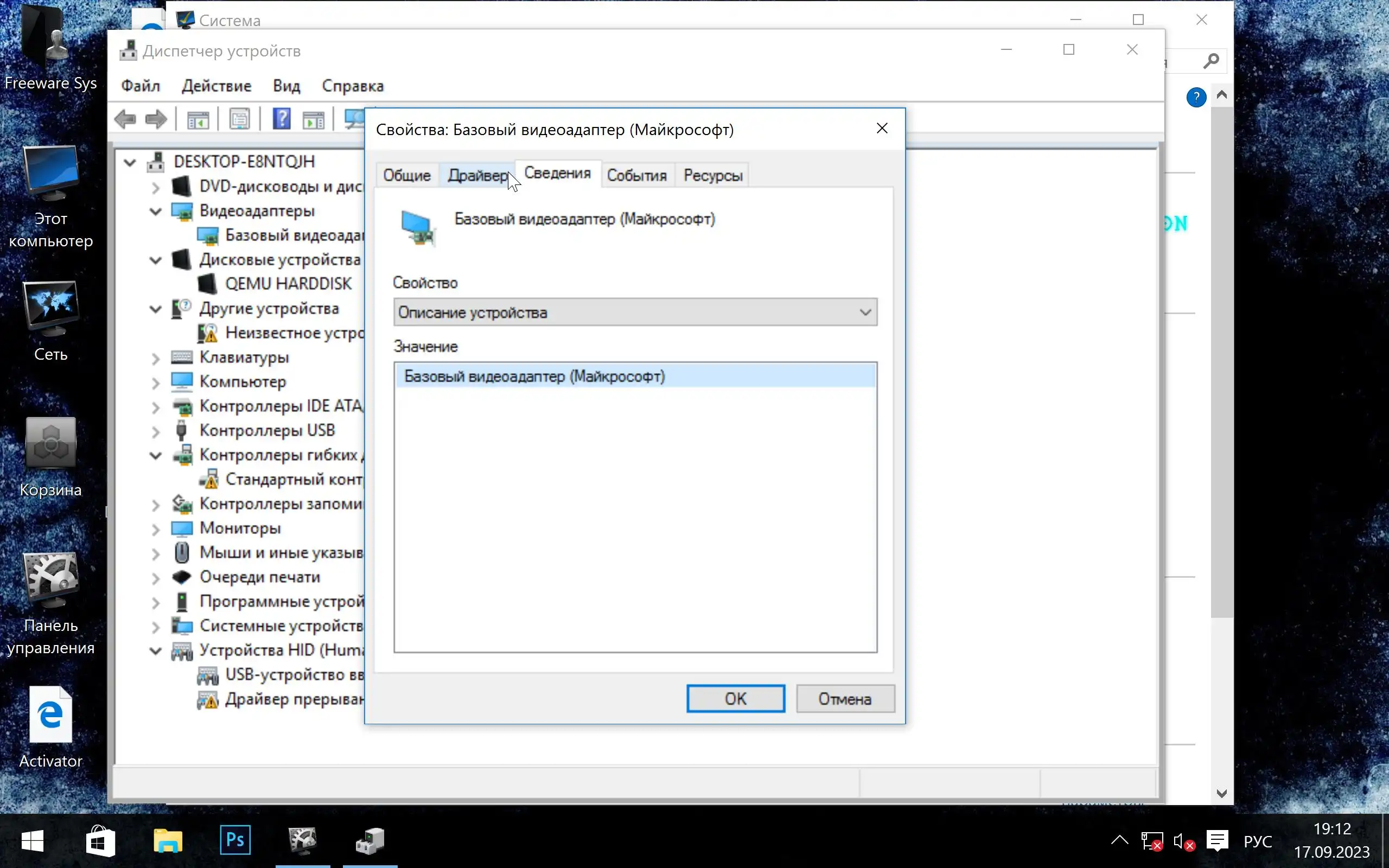Expand the Мониторы tree node
1389x868 pixels.
(x=156, y=529)
